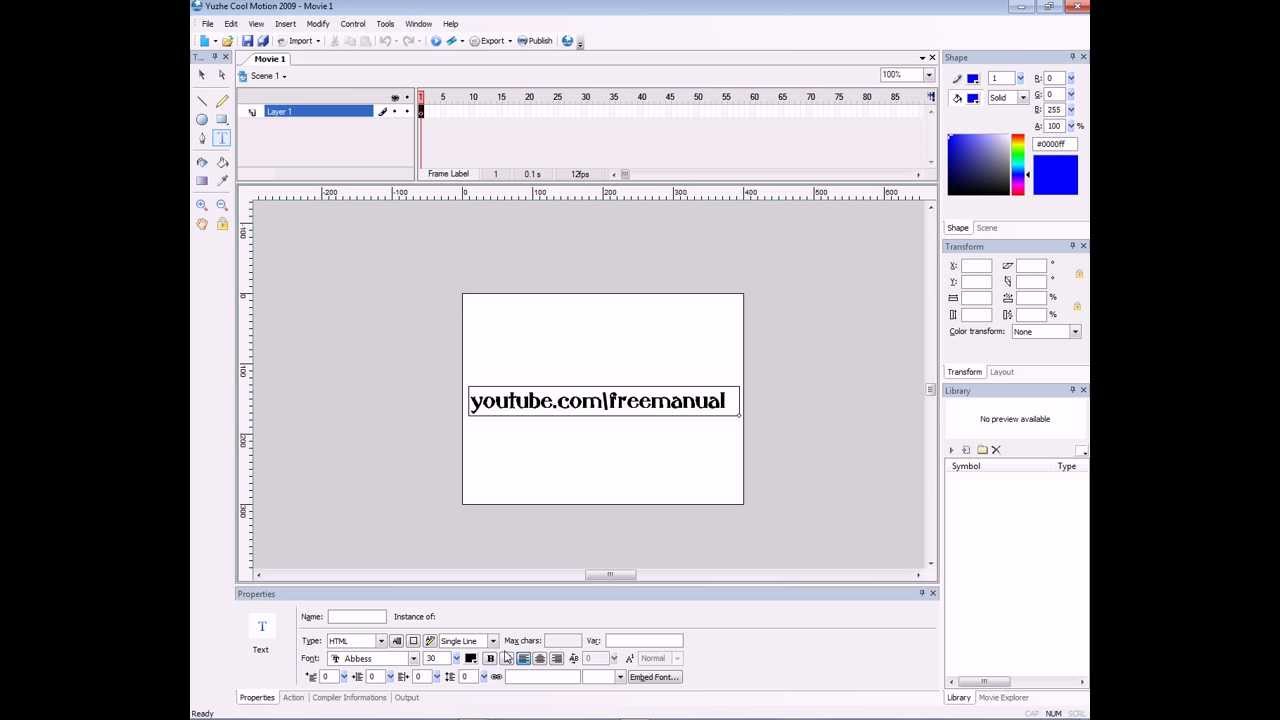The image size is (1280, 720).
Task: Play the movie with the toolbar play icon
Action: [436, 41]
